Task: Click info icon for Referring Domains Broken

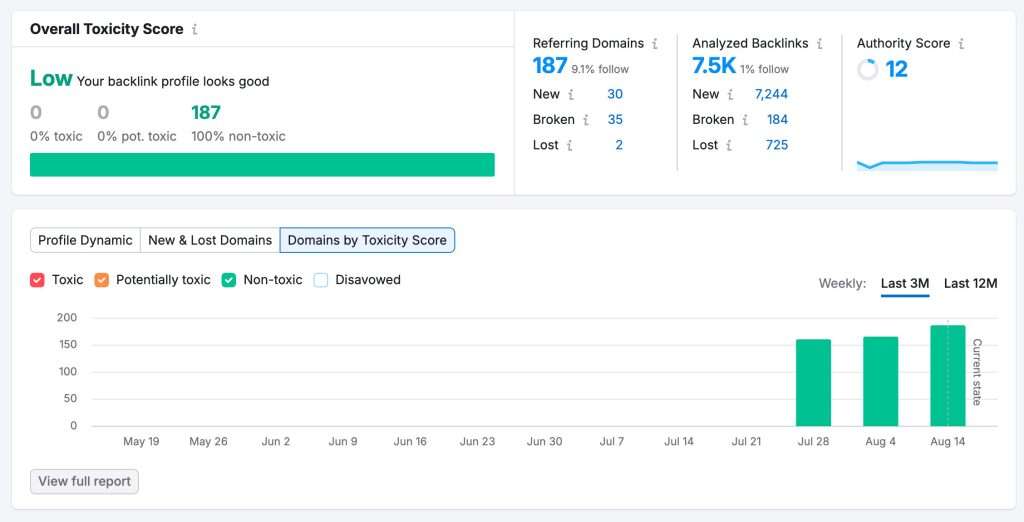Action: coord(586,120)
